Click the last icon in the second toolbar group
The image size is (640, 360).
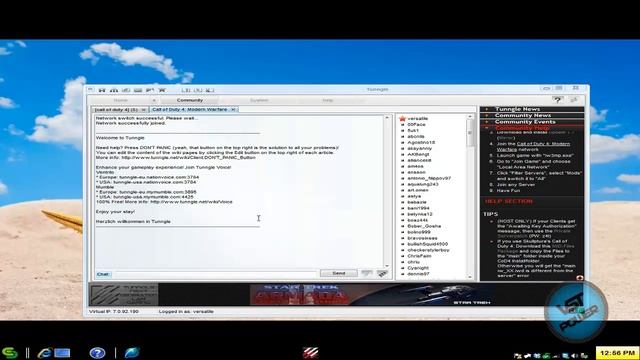point(210,90)
